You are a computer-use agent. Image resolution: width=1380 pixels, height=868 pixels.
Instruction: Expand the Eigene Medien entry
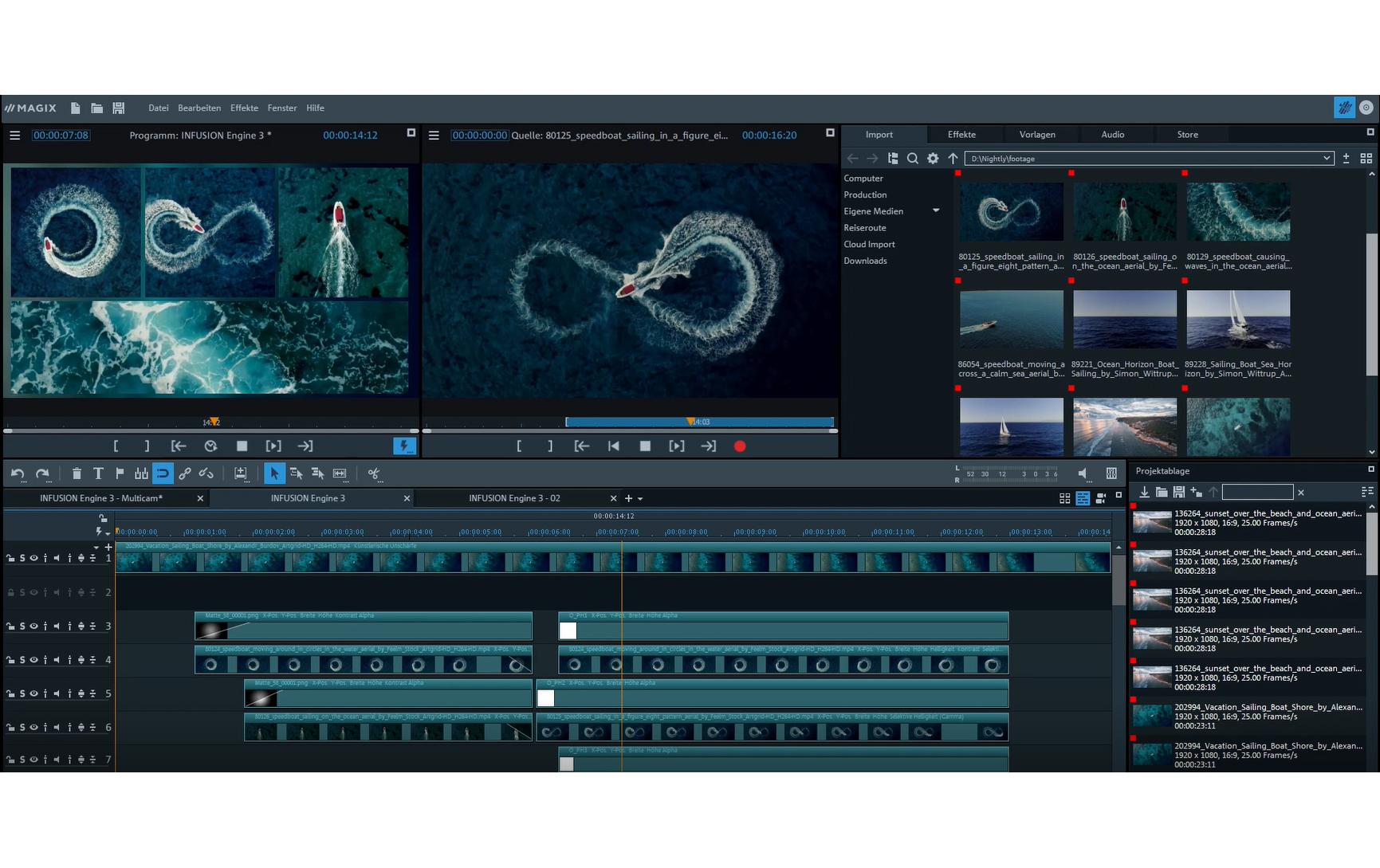coord(935,211)
